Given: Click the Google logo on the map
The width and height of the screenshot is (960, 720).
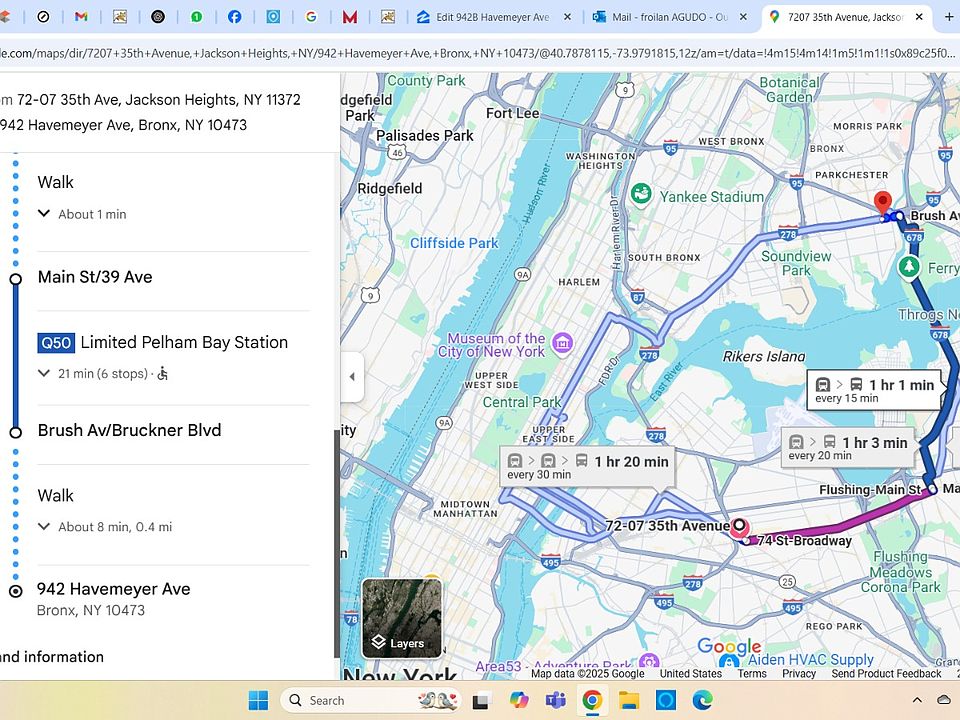Looking at the screenshot, I should 729,647.
